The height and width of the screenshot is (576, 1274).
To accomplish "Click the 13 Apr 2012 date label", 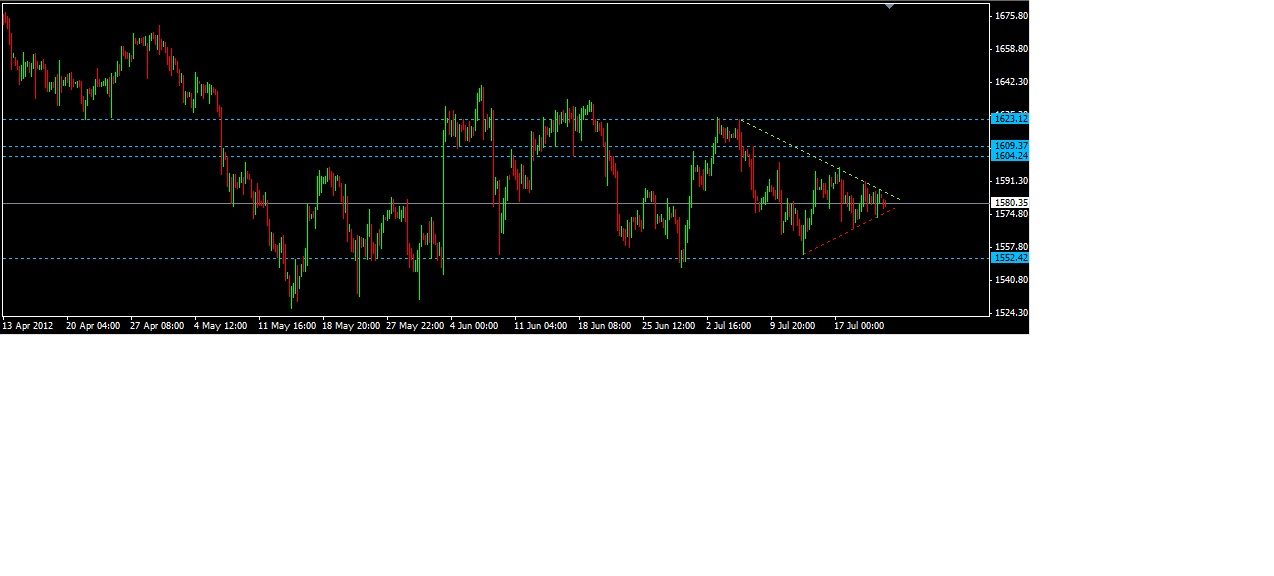I will coord(27,325).
